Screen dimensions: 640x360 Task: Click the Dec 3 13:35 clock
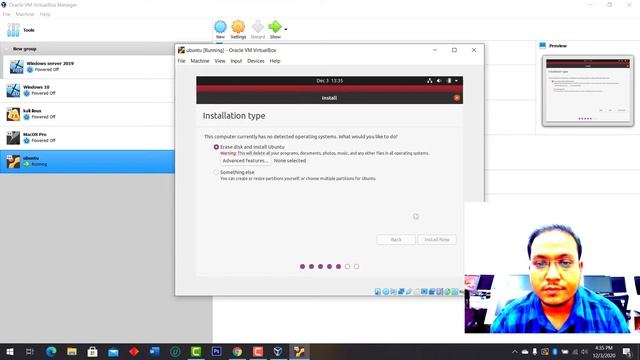tap(329, 81)
